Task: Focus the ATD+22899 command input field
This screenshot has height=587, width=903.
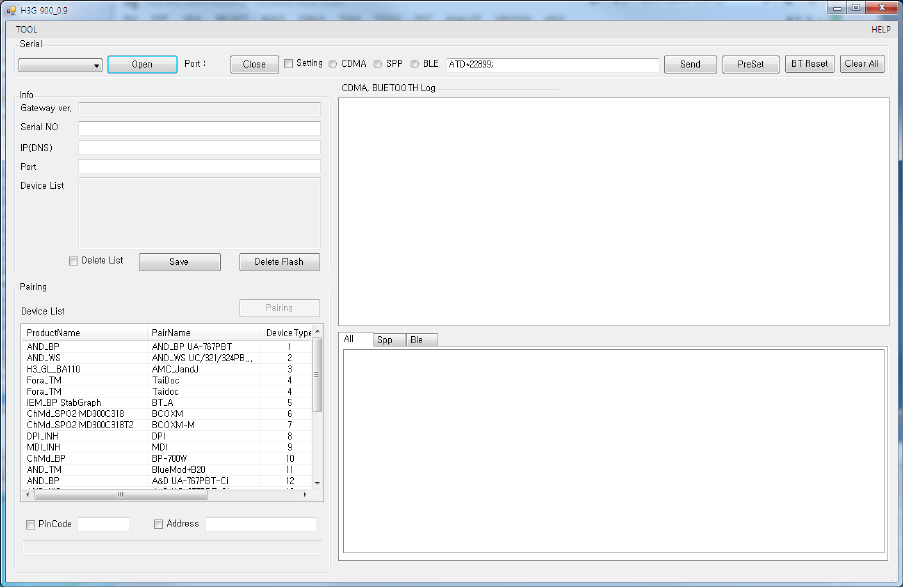Action: [553, 65]
